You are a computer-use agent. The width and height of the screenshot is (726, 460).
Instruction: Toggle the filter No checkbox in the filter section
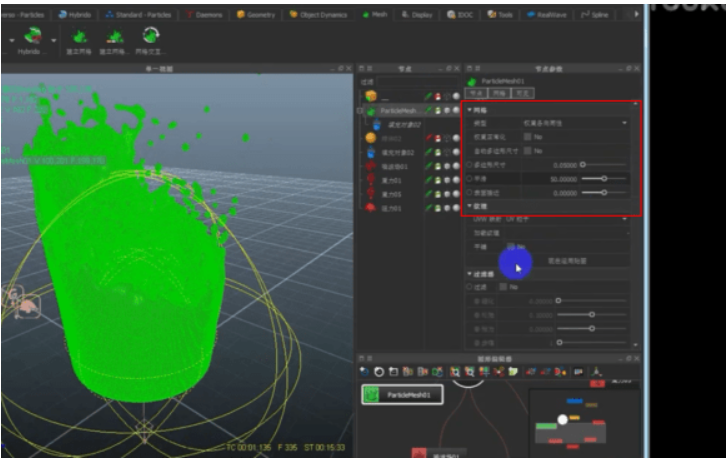click(502, 287)
